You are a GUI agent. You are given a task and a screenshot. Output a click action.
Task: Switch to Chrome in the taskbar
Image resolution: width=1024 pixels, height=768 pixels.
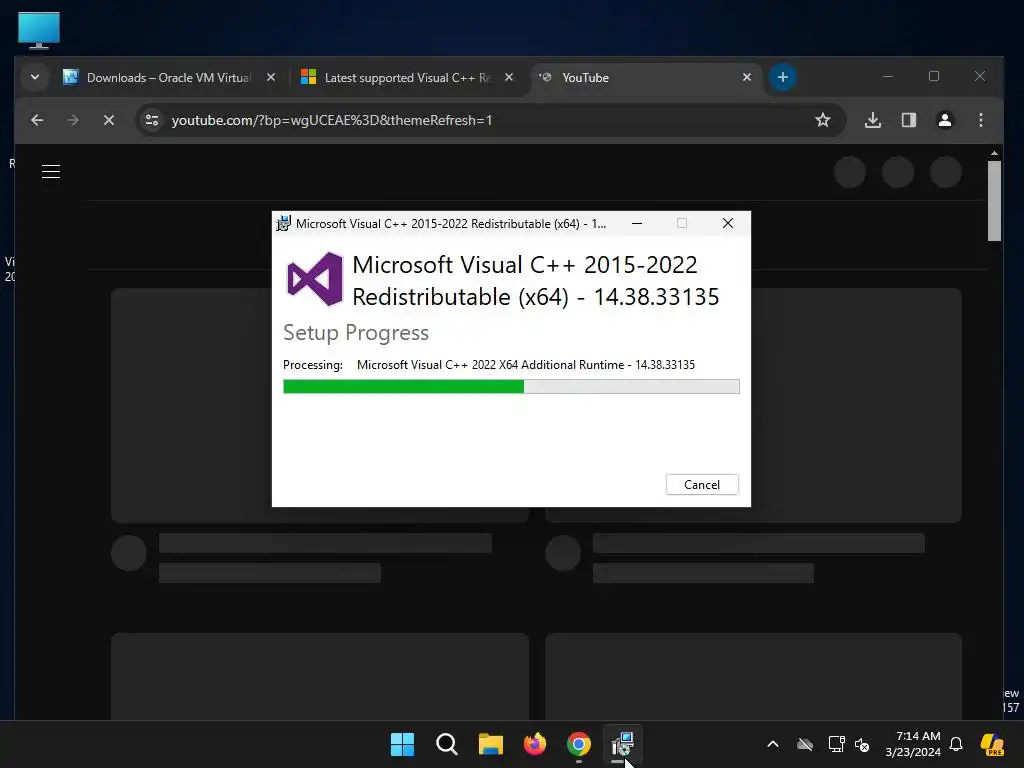click(579, 744)
